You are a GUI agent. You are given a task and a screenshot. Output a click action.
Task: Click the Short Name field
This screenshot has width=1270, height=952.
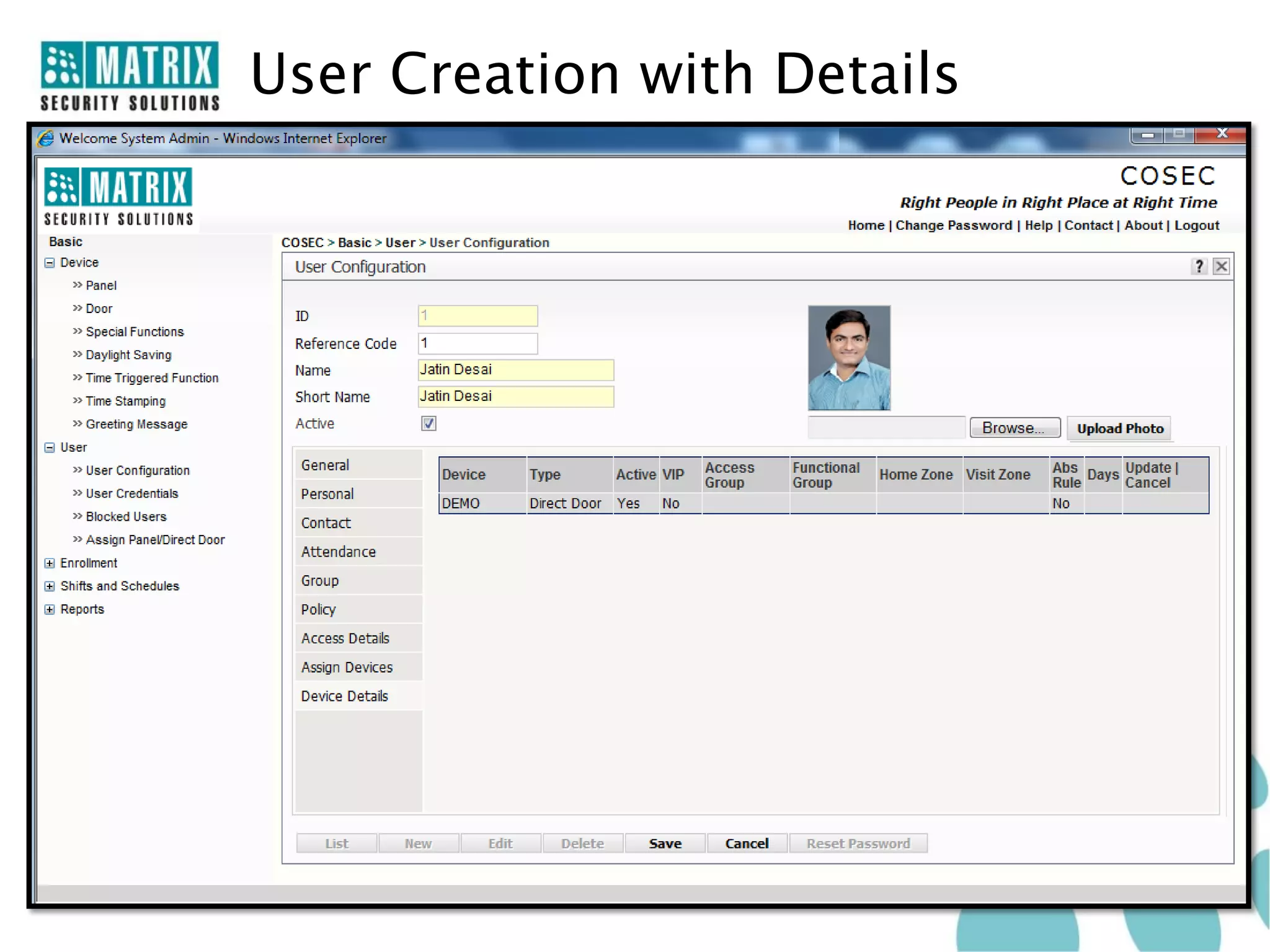click(516, 397)
